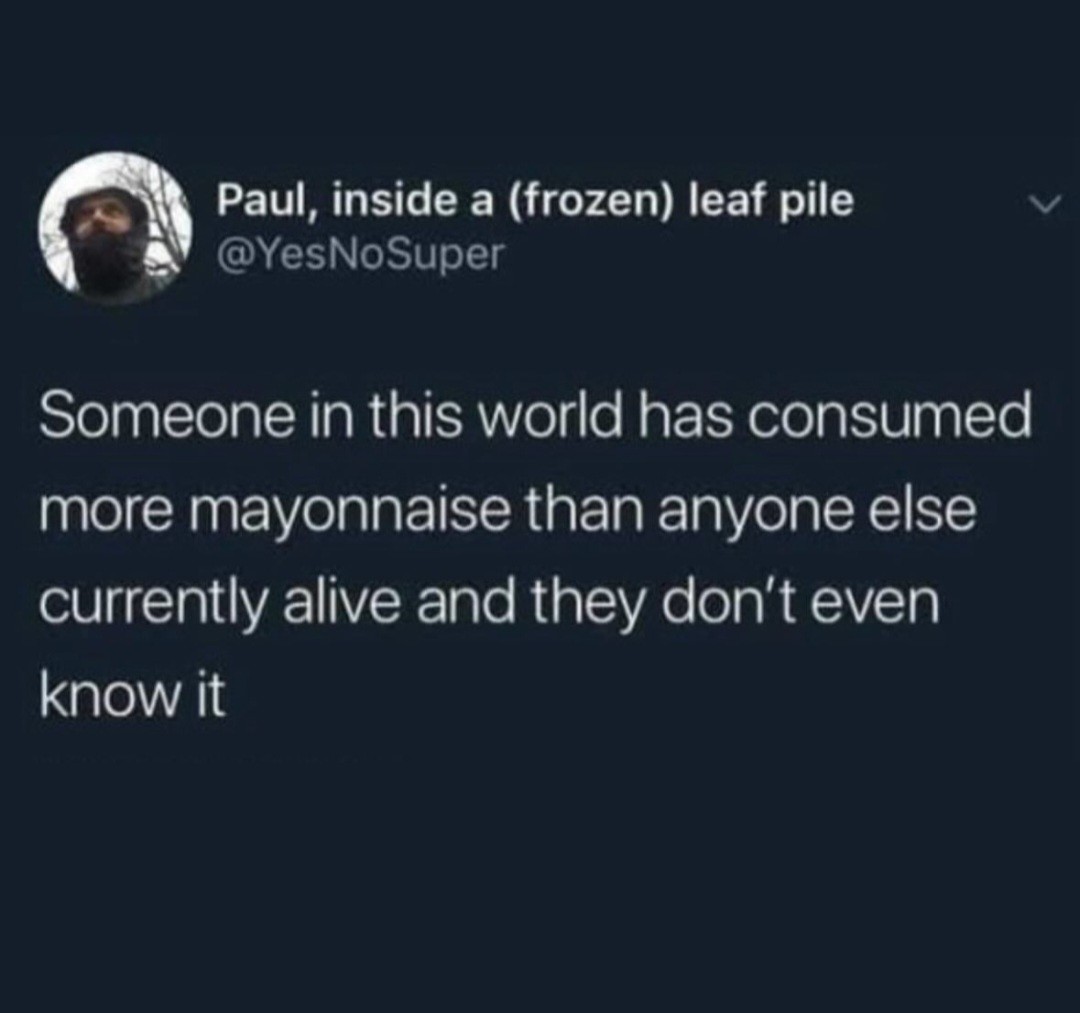Open the @YesNoSuper handle link

click(361, 254)
